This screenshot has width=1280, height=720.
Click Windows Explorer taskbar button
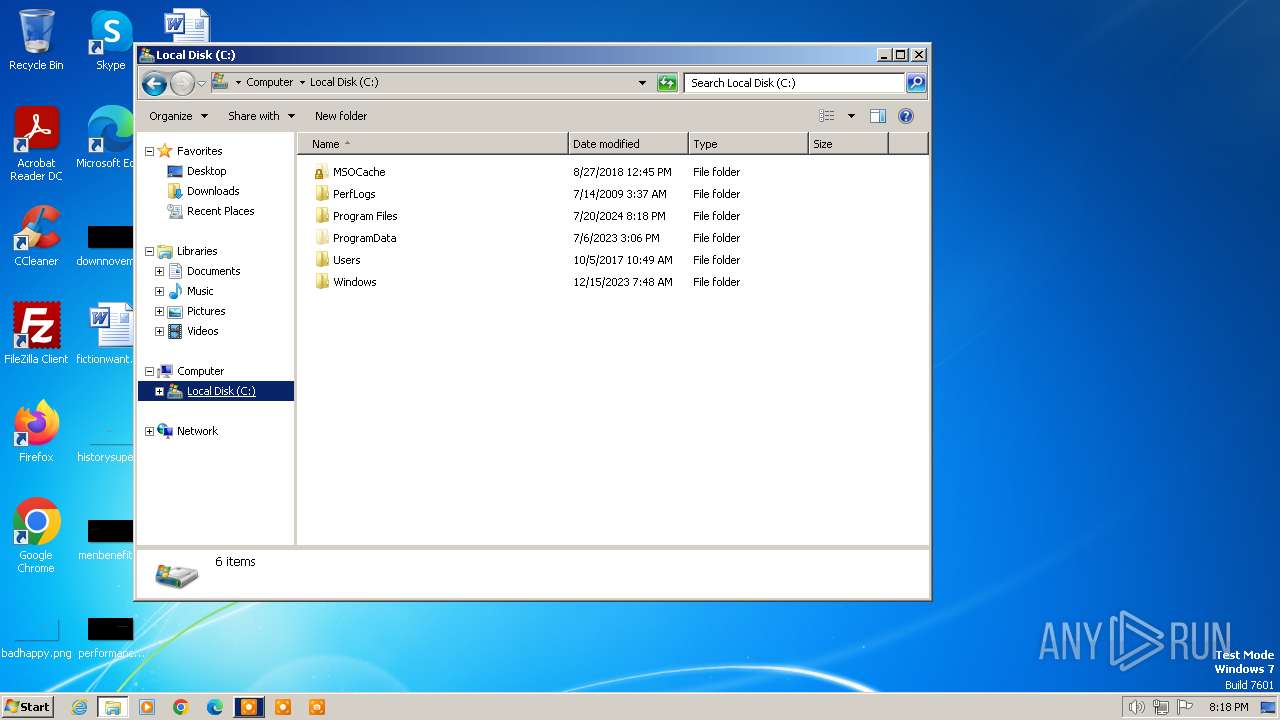tap(113, 707)
